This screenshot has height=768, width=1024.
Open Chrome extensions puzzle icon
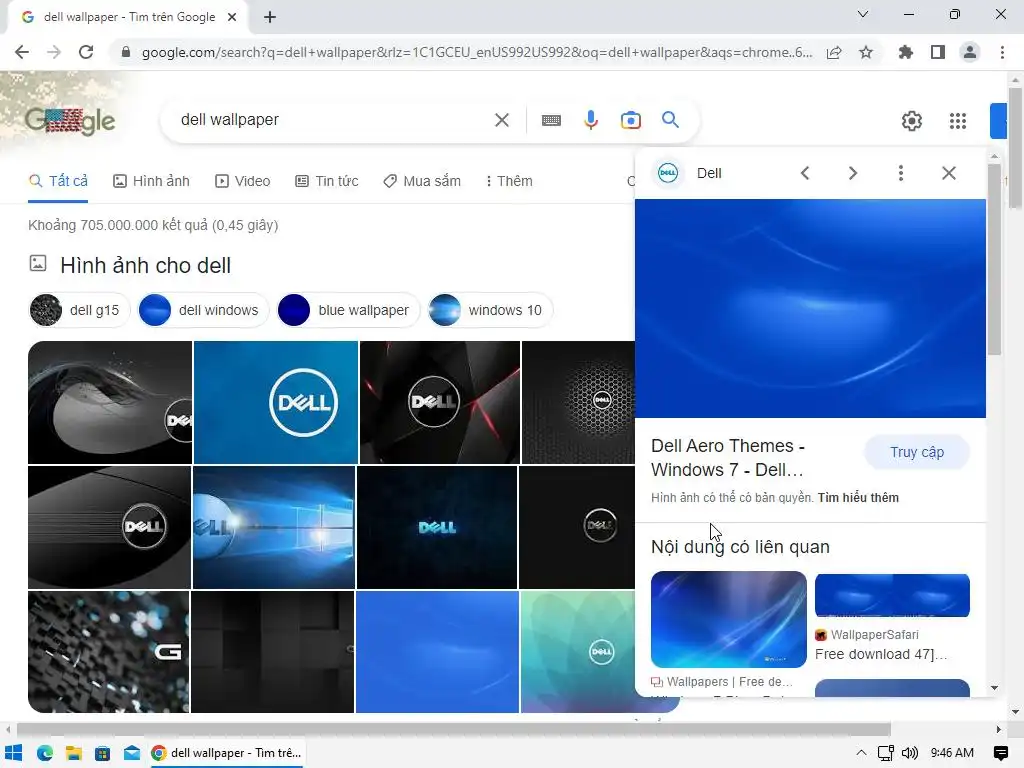click(905, 52)
